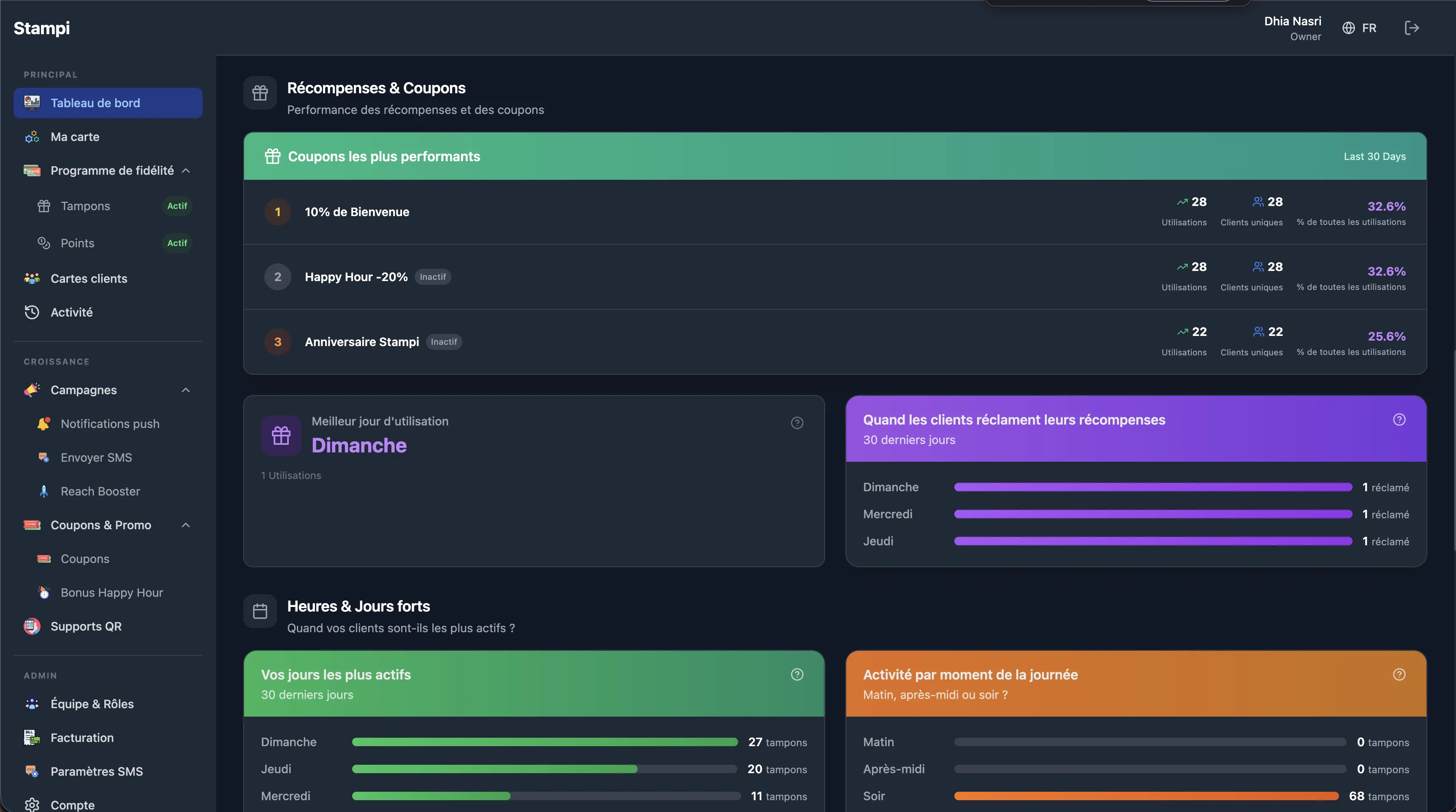Open the Ma carte page
The width and height of the screenshot is (1456, 812).
(75, 137)
